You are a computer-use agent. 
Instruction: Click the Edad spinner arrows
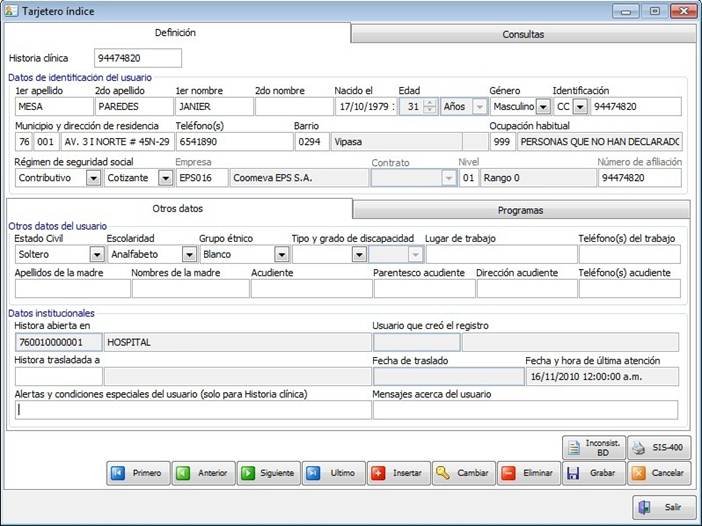[x=429, y=107]
